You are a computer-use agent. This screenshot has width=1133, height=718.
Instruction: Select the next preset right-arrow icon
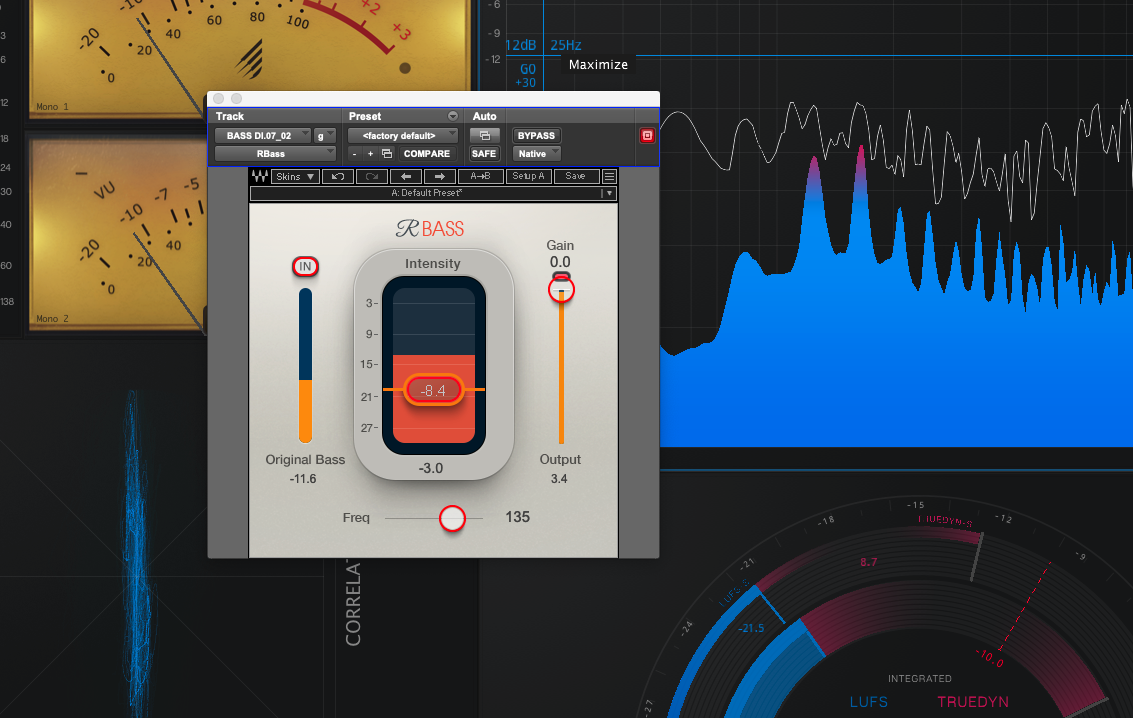coord(440,176)
